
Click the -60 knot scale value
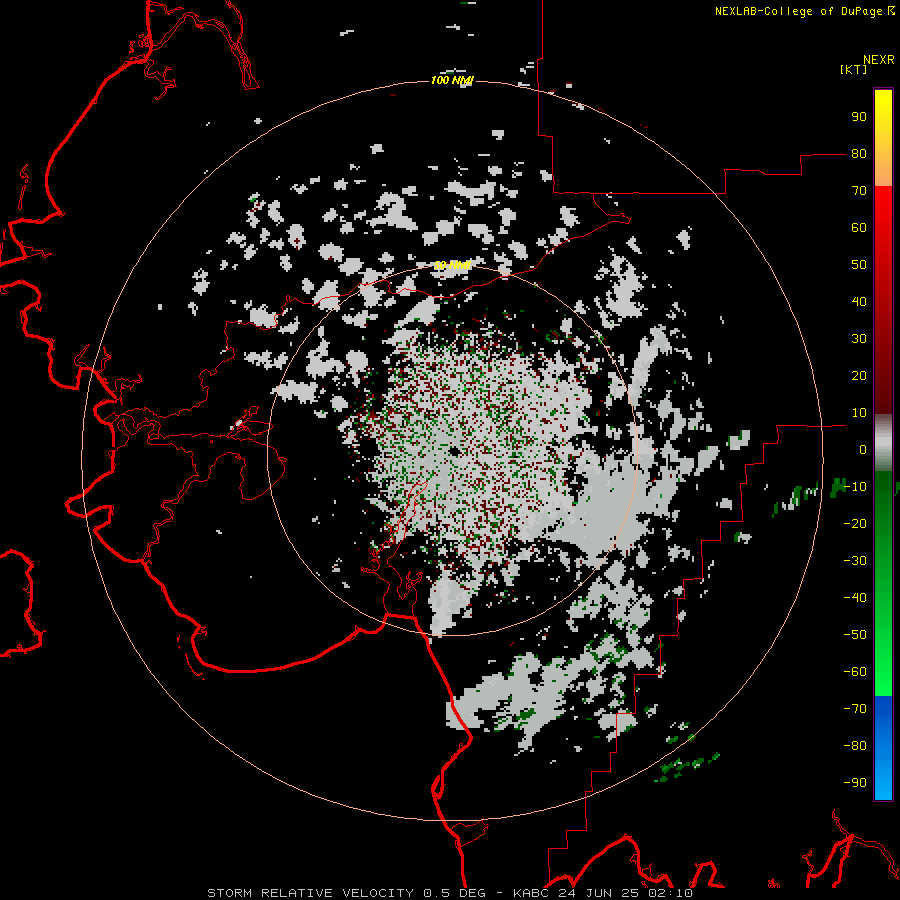[x=855, y=672]
